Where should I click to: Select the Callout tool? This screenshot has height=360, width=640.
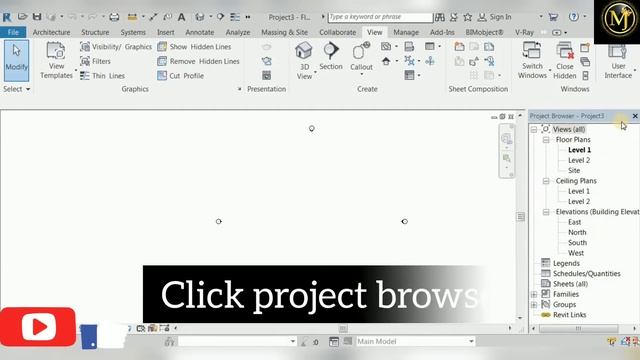[361, 57]
